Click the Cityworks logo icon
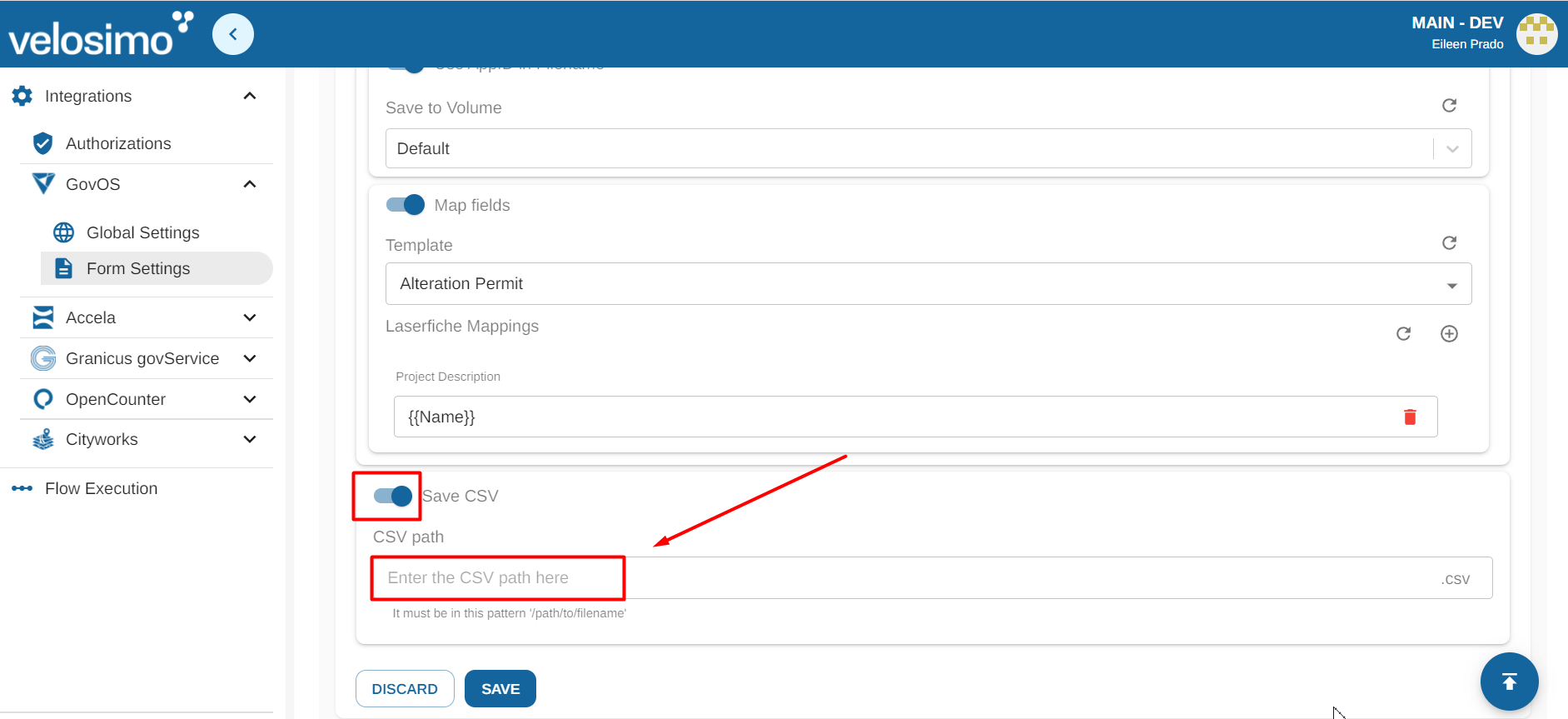1568x719 pixels. [x=43, y=439]
